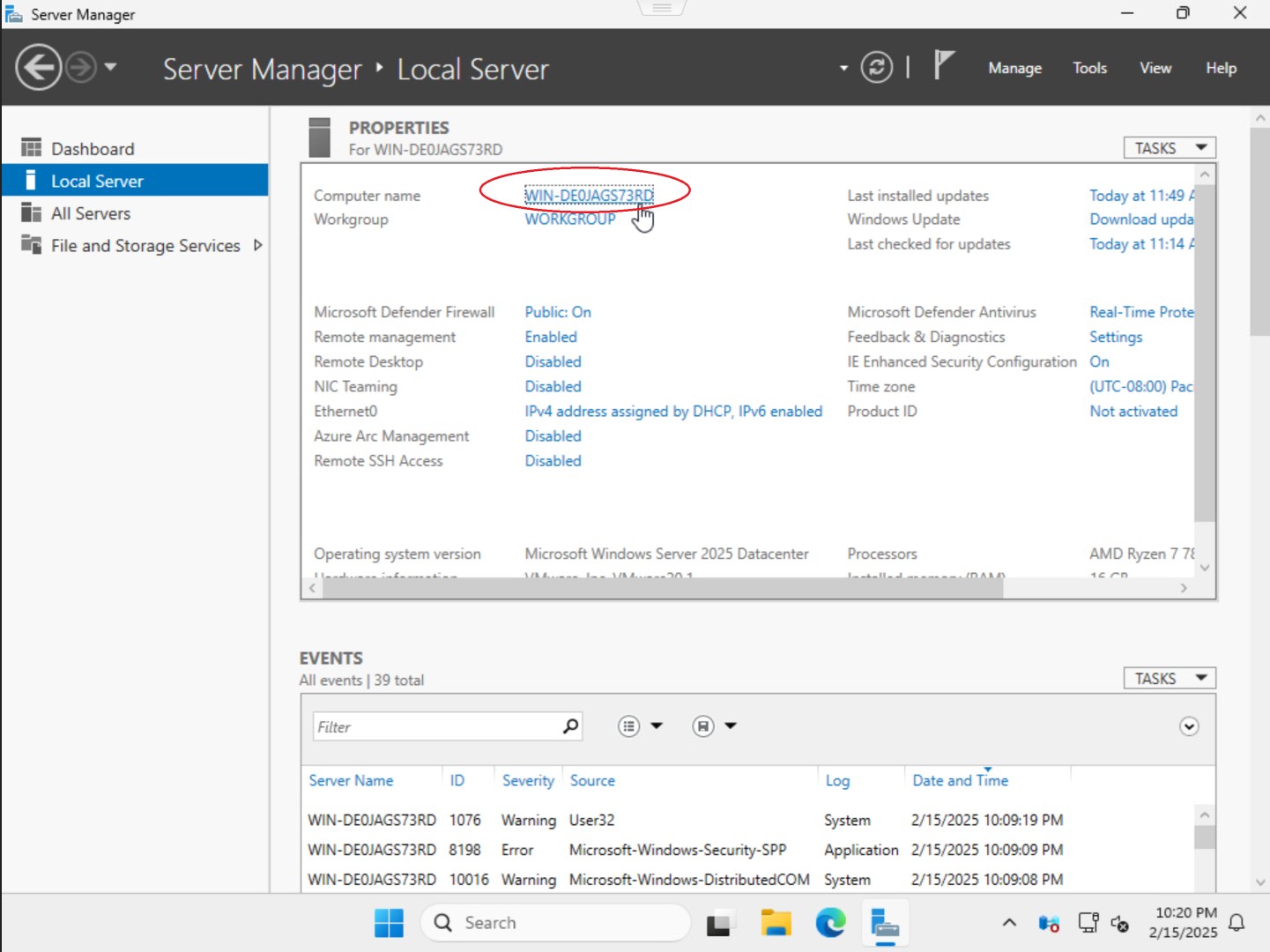The width and height of the screenshot is (1270, 952).
Task: Click the properties panel horizontal scrollbar
Action: tap(662, 588)
